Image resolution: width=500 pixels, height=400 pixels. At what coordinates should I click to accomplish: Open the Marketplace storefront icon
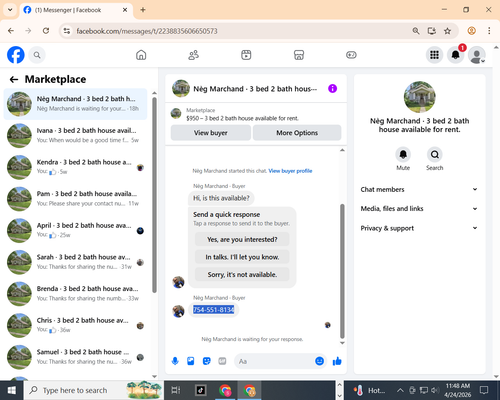coord(299,55)
